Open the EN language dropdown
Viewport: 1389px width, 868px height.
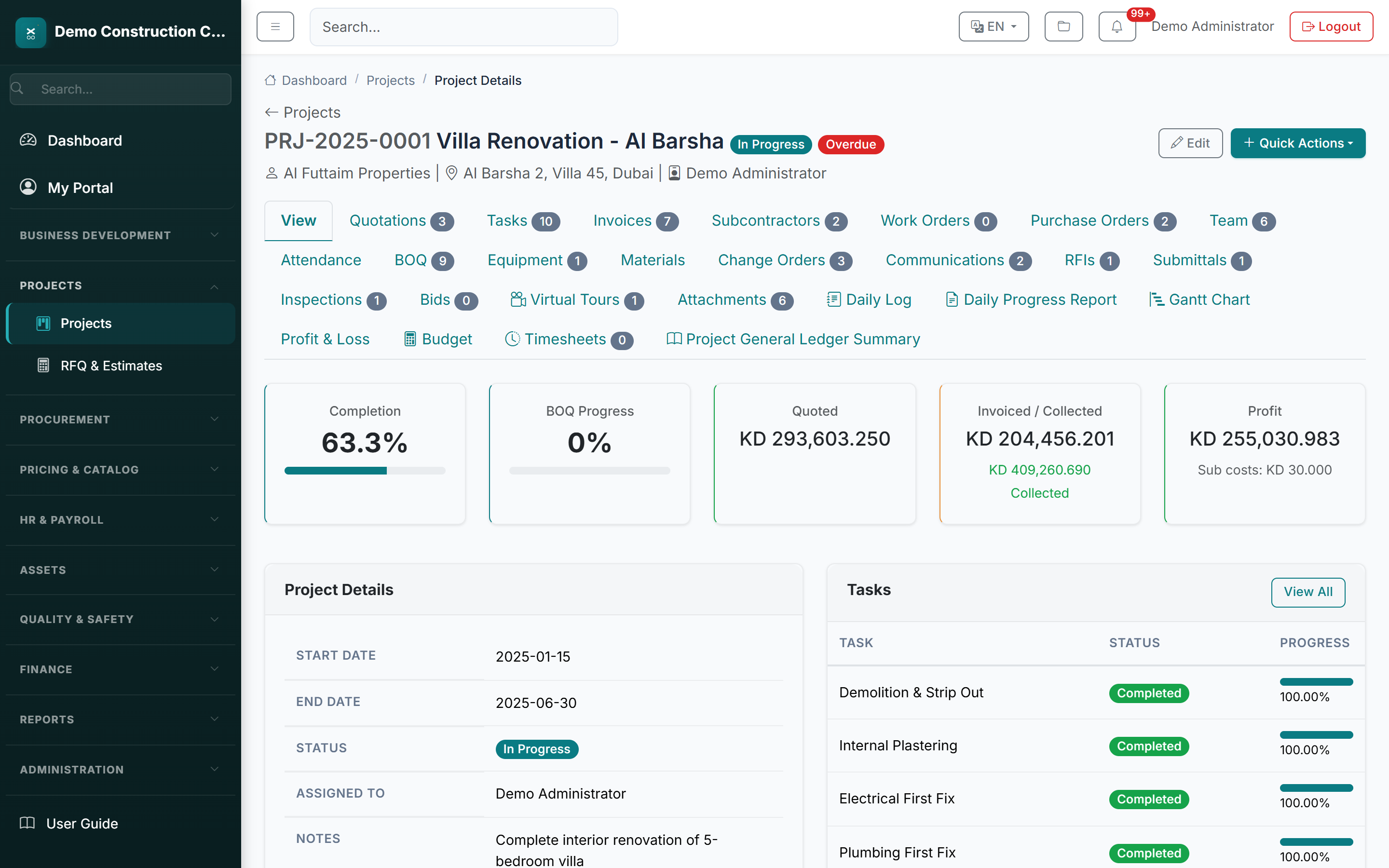(x=994, y=27)
